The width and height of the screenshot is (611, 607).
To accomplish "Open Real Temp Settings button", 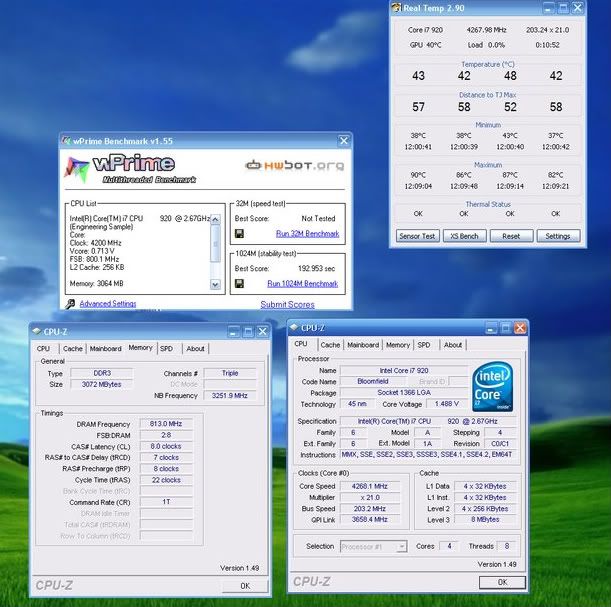I will 558,236.
